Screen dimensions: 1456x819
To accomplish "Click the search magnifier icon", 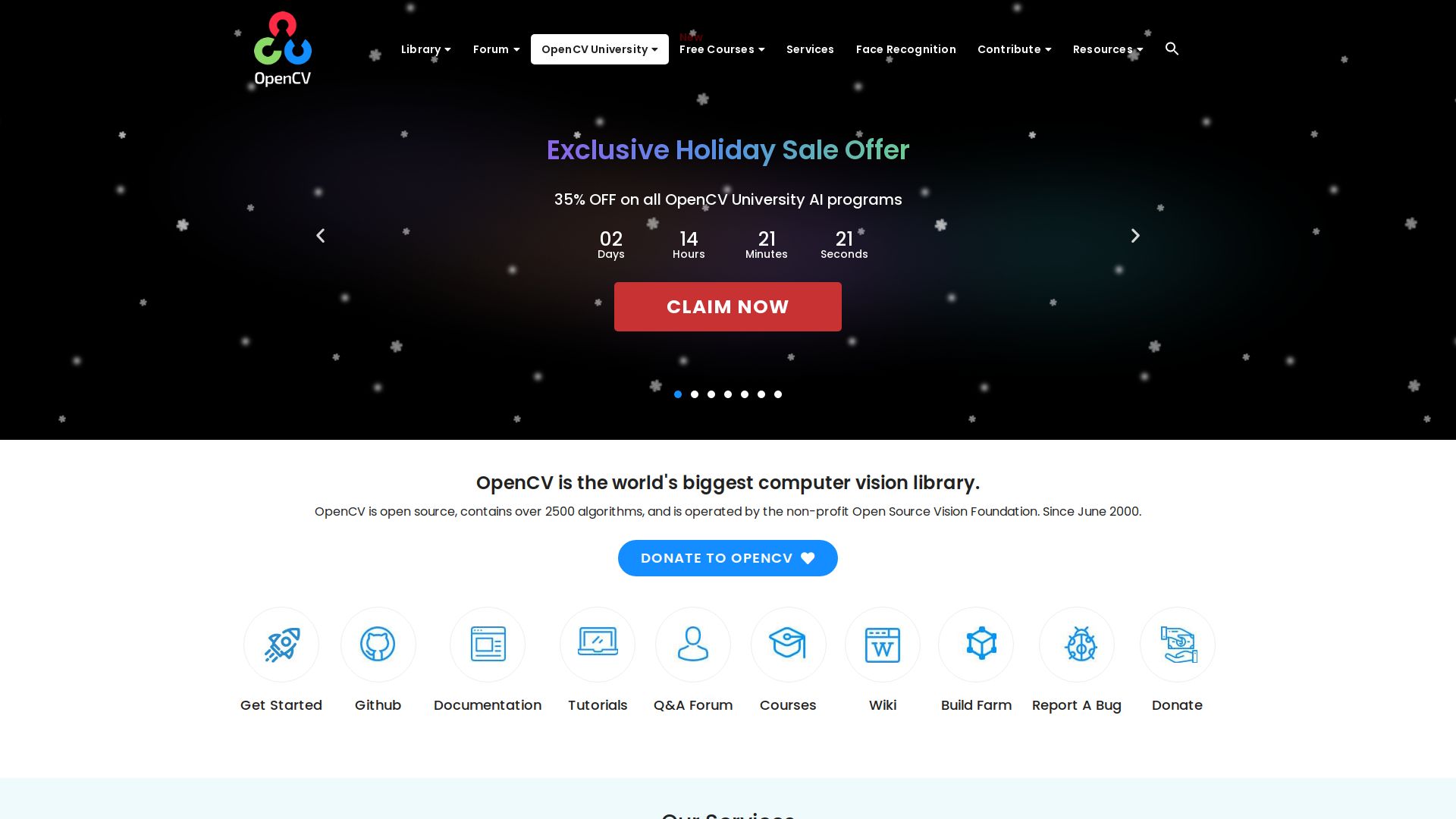I will [1172, 49].
